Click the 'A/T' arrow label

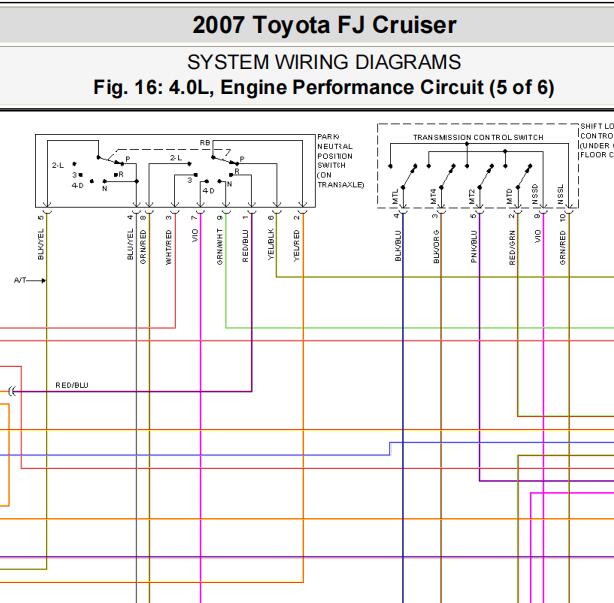tap(20, 280)
